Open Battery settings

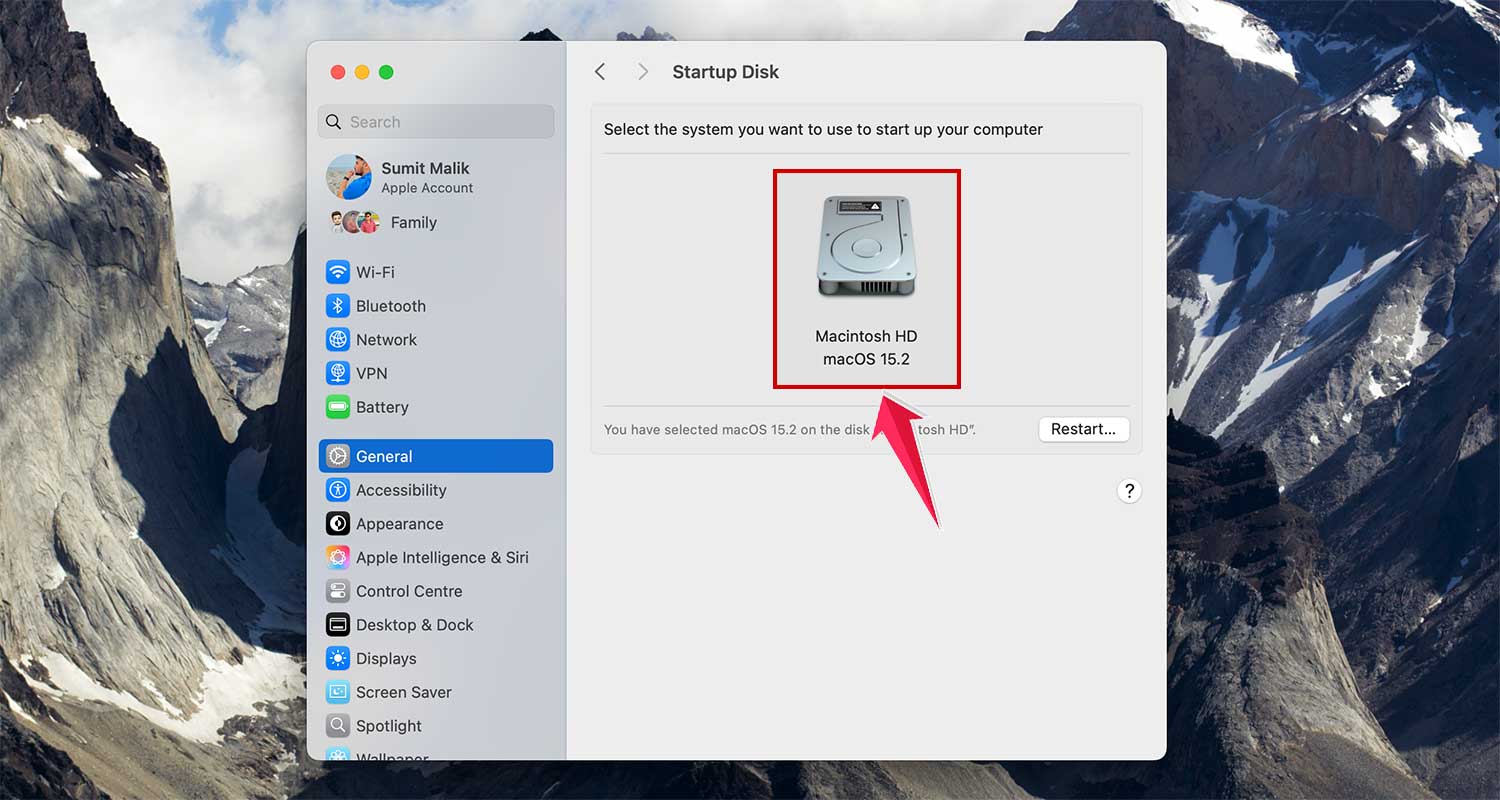pyautogui.click(x=382, y=407)
